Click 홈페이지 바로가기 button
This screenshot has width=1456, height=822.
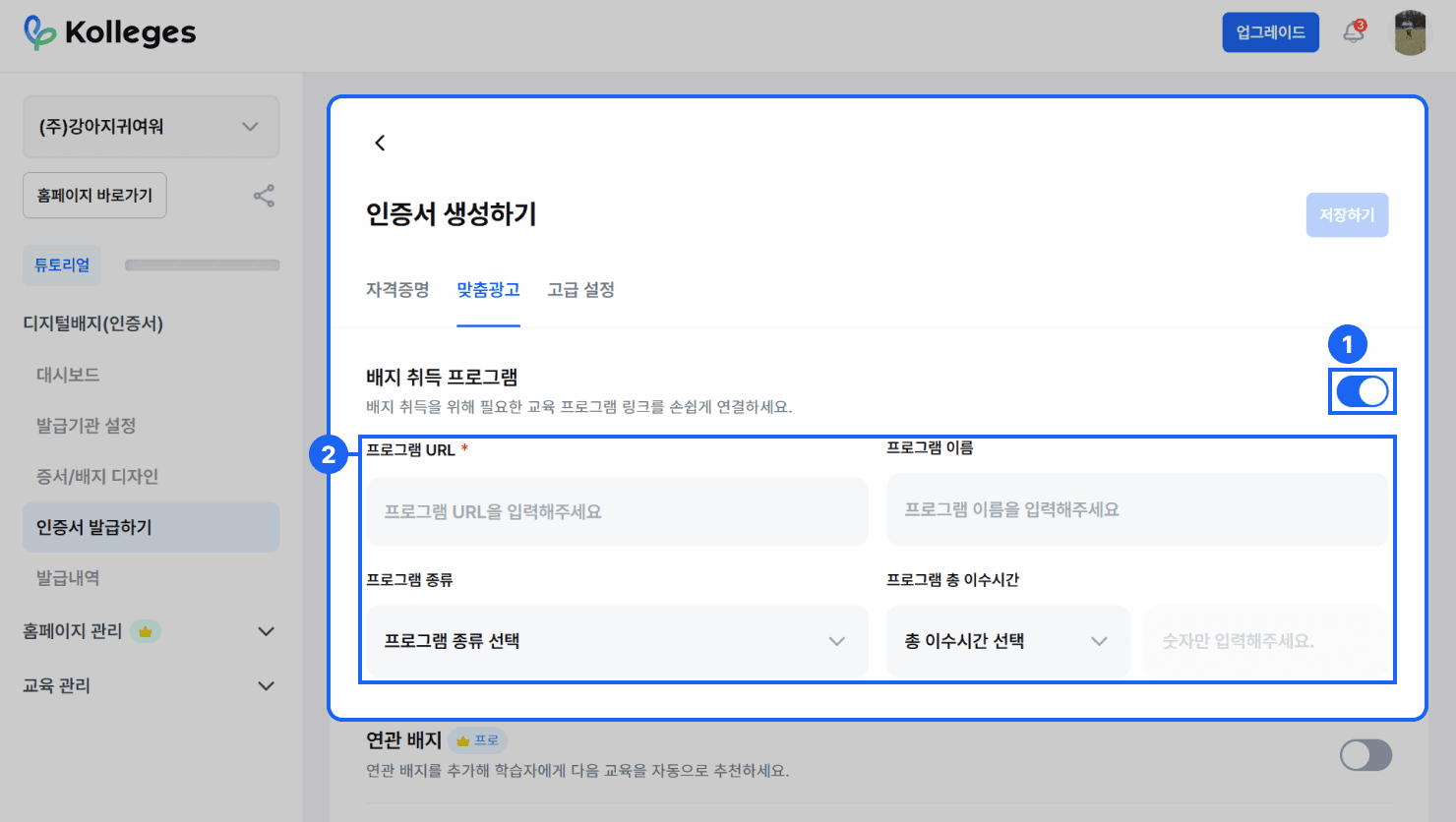(x=94, y=196)
